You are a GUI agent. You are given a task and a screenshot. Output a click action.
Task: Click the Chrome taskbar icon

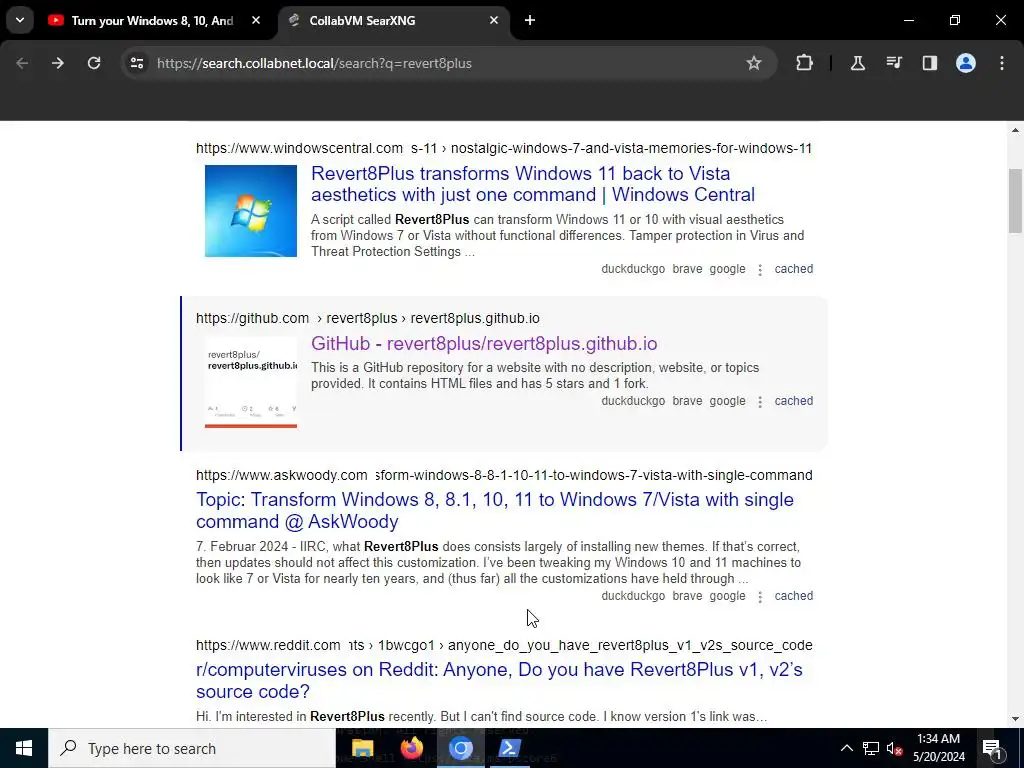pos(460,748)
